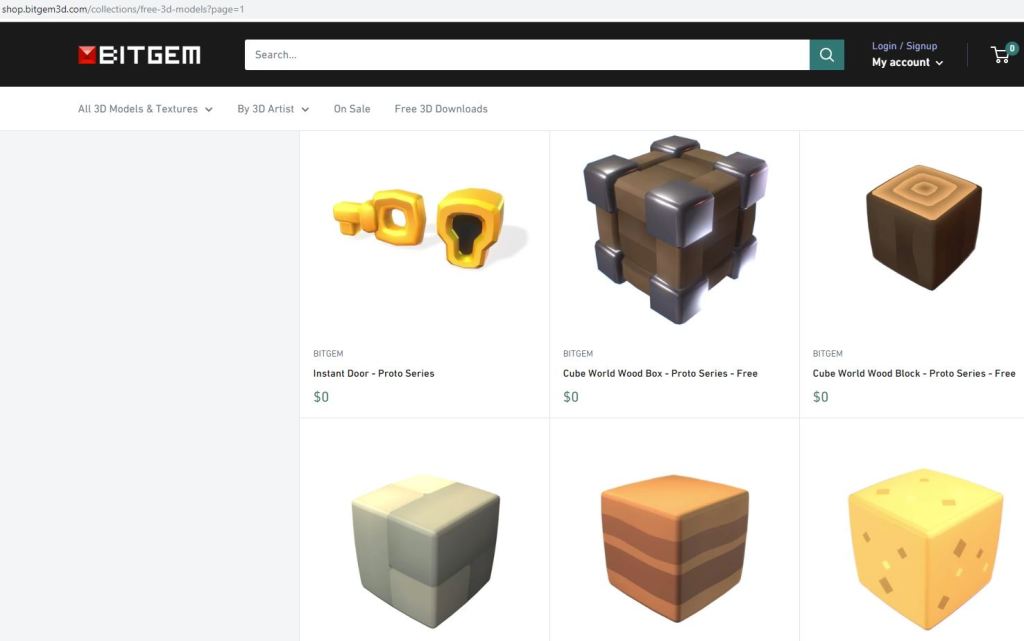This screenshot has height=641, width=1024.
Task: Open the orange striped dirt cube thumbnail
Action: pyautogui.click(x=675, y=549)
